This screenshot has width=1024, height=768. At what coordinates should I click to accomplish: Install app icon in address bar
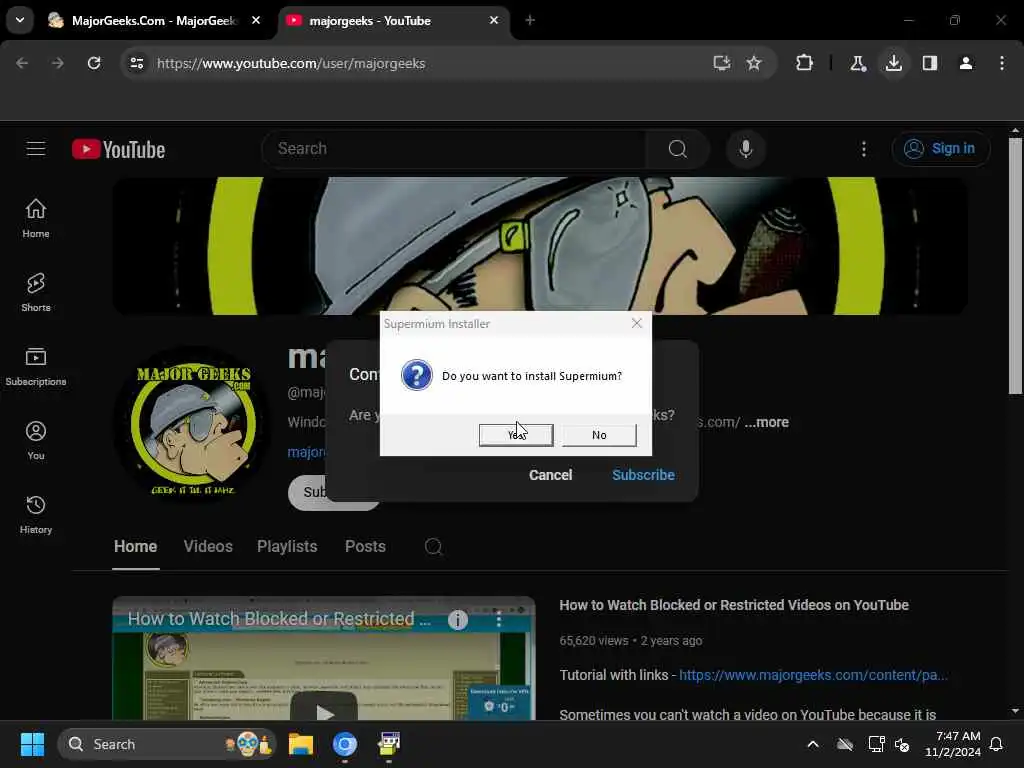coord(722,63)
